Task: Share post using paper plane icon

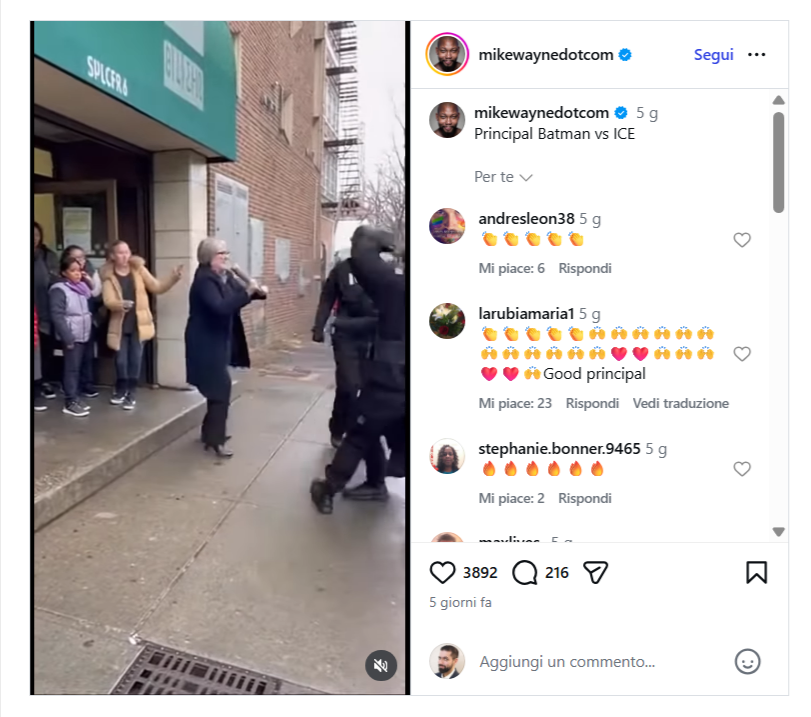Action: (x=595, y=573)
